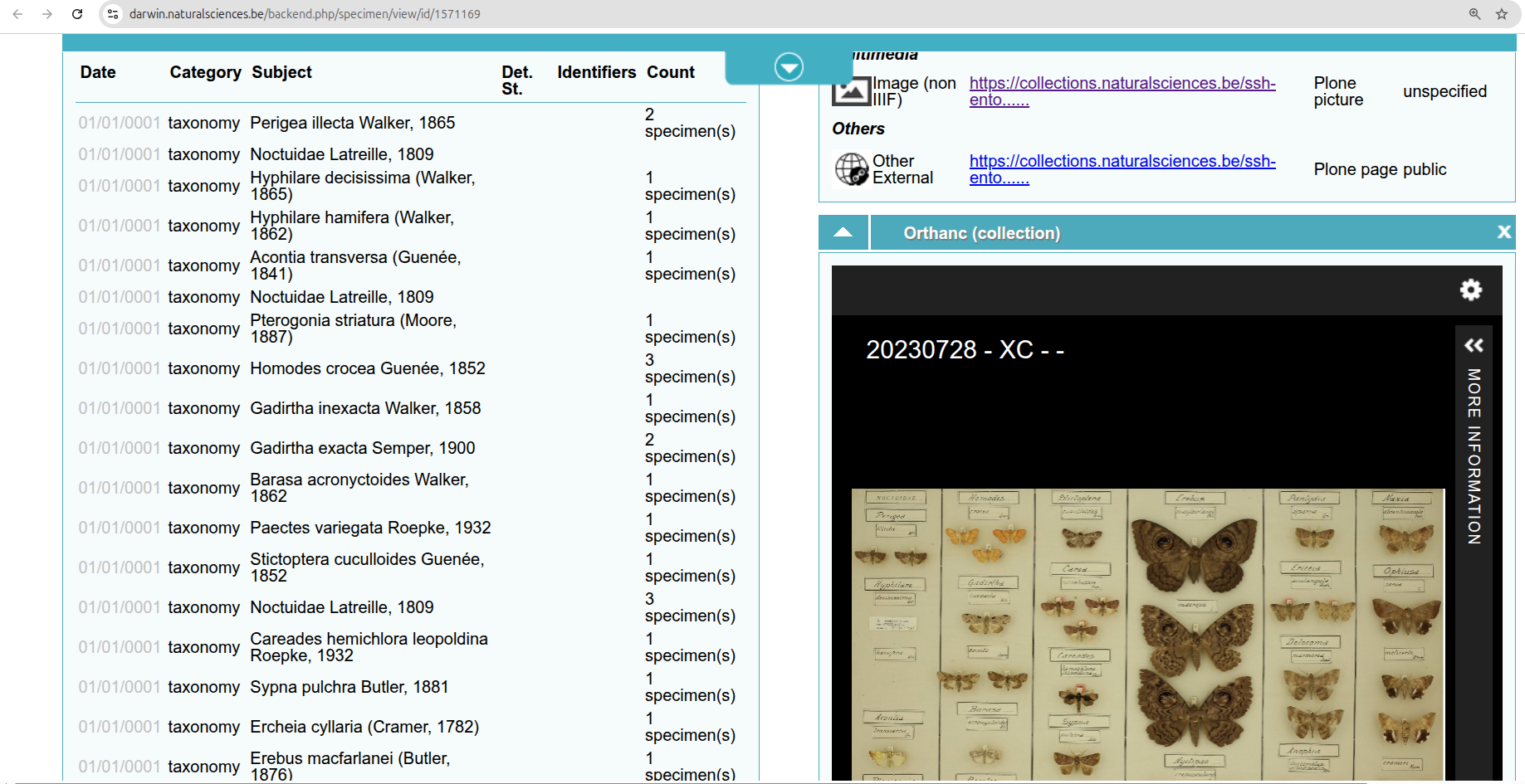This screenshot has height=784, width=1525.
Task: Select Careades hemichlora leopoldina Roepke, 1932
Action: pyautogui.click(x=411, y=647)
